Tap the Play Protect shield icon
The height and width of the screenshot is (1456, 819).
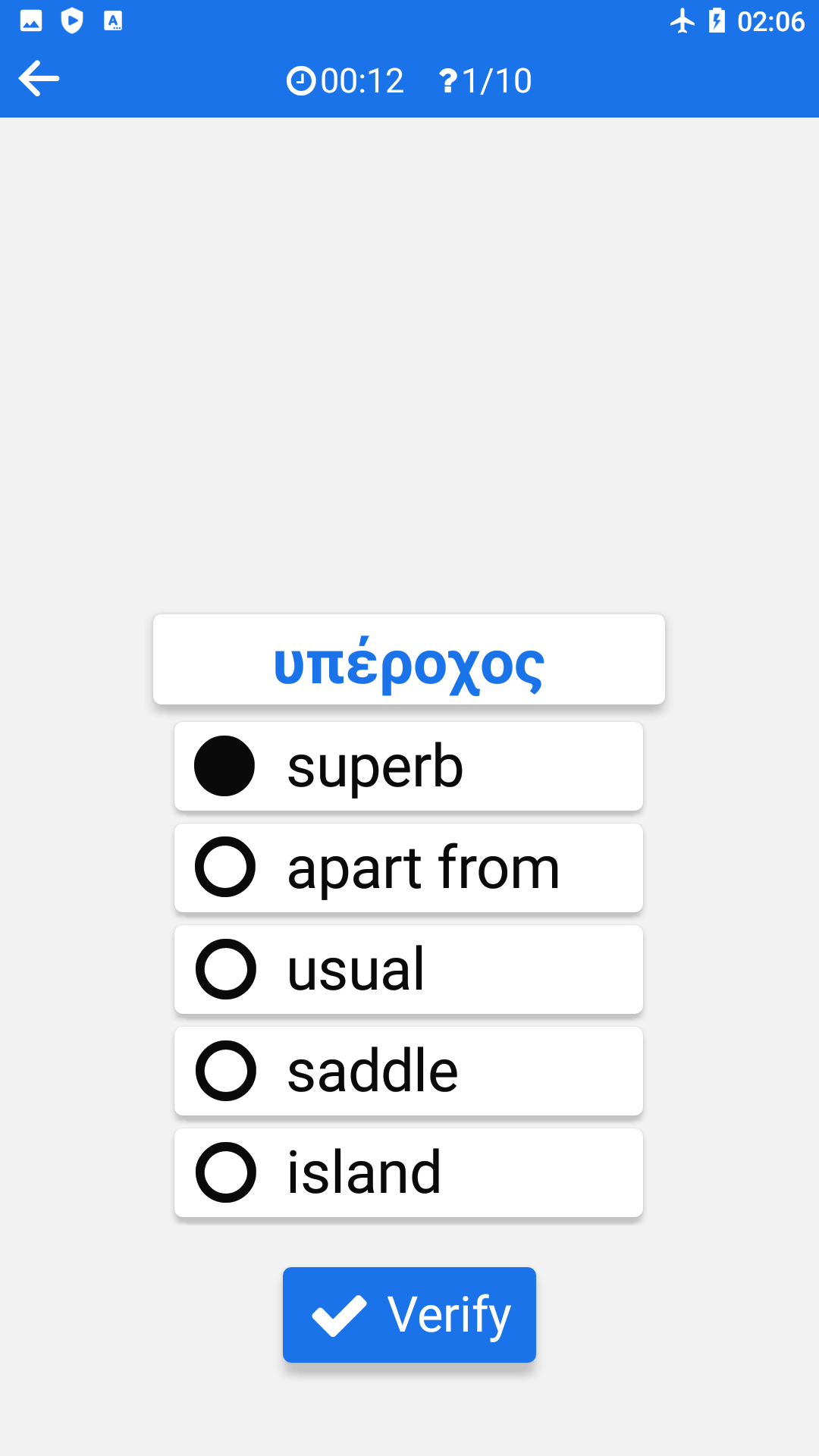(72, 21)
